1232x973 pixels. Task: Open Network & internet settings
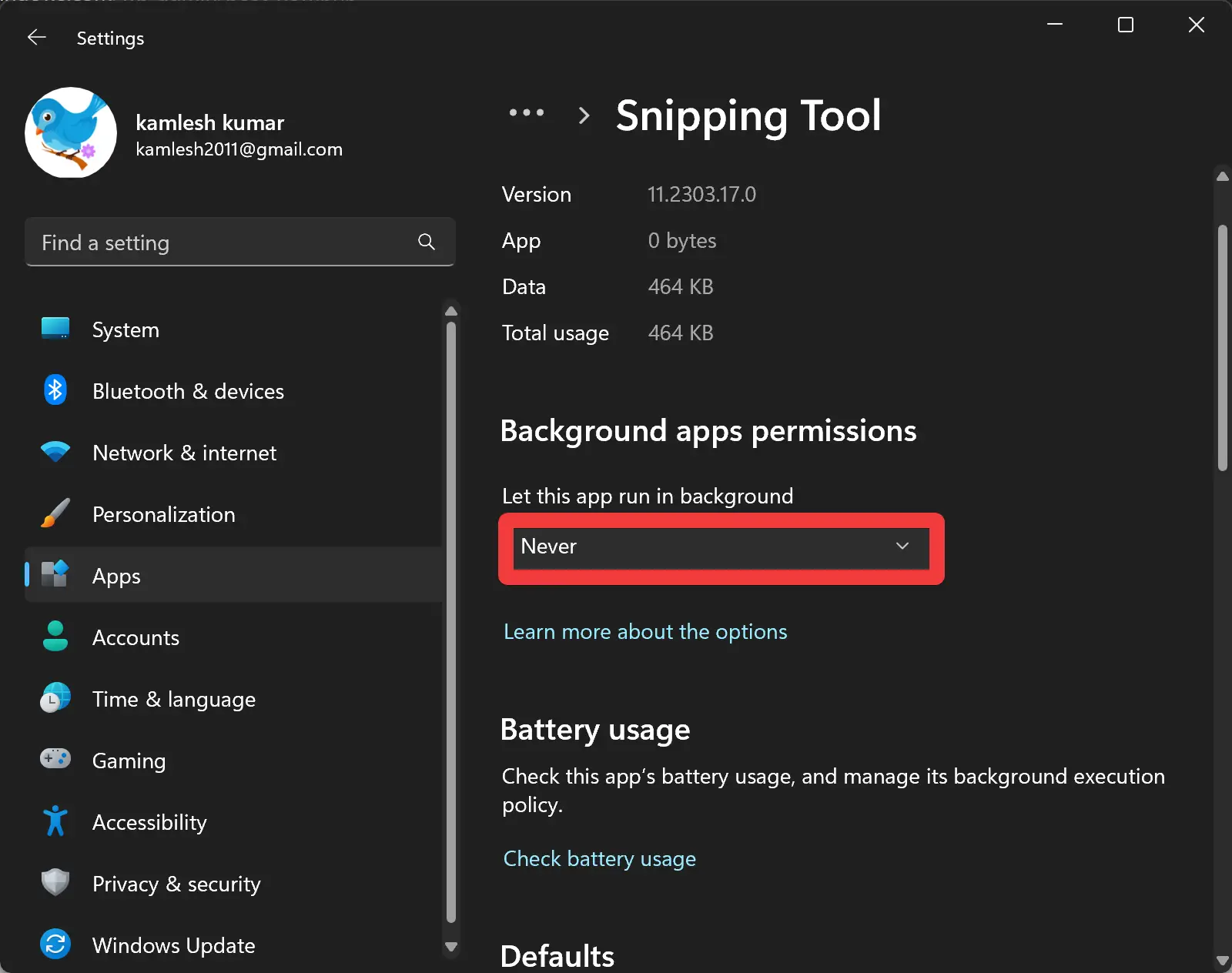(184, 453)
